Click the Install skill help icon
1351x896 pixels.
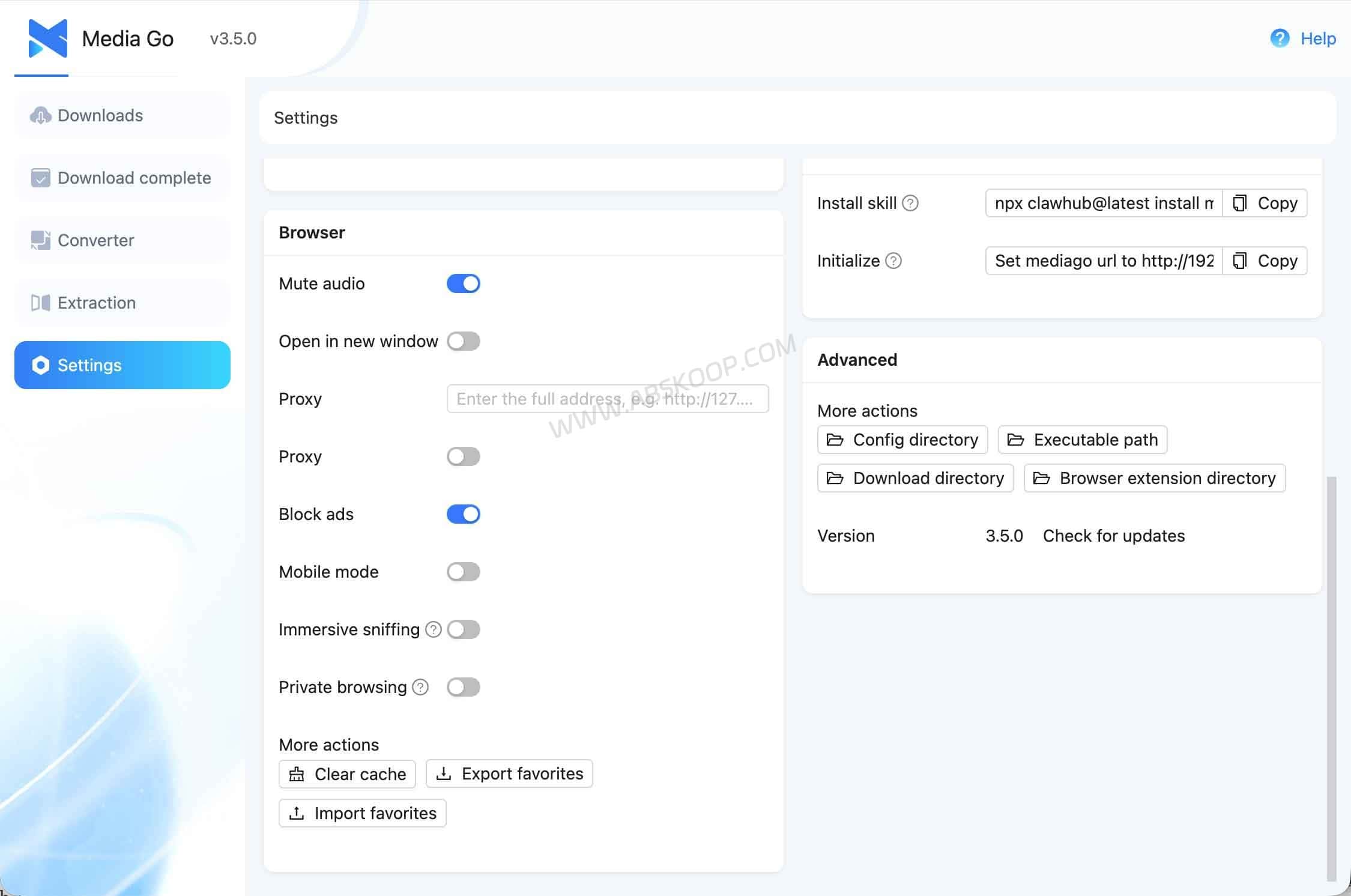tap(910, 203)
